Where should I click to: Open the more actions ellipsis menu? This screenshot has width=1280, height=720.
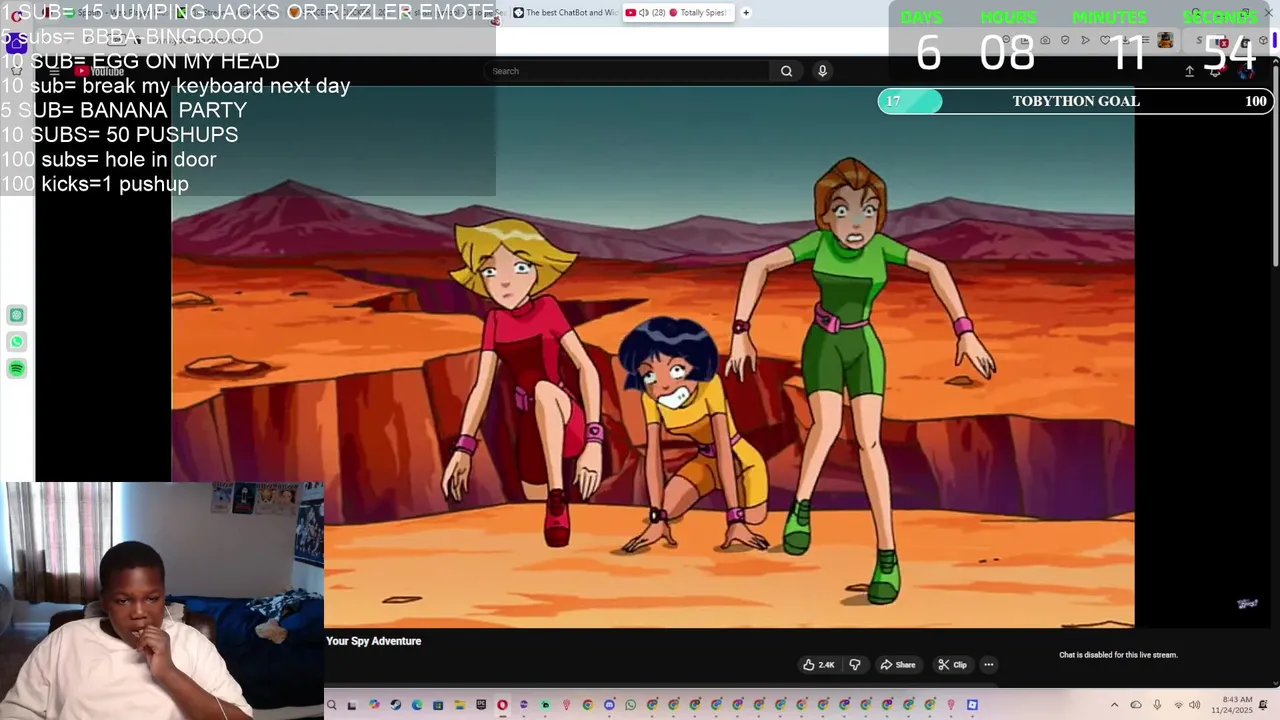[988, 665]
